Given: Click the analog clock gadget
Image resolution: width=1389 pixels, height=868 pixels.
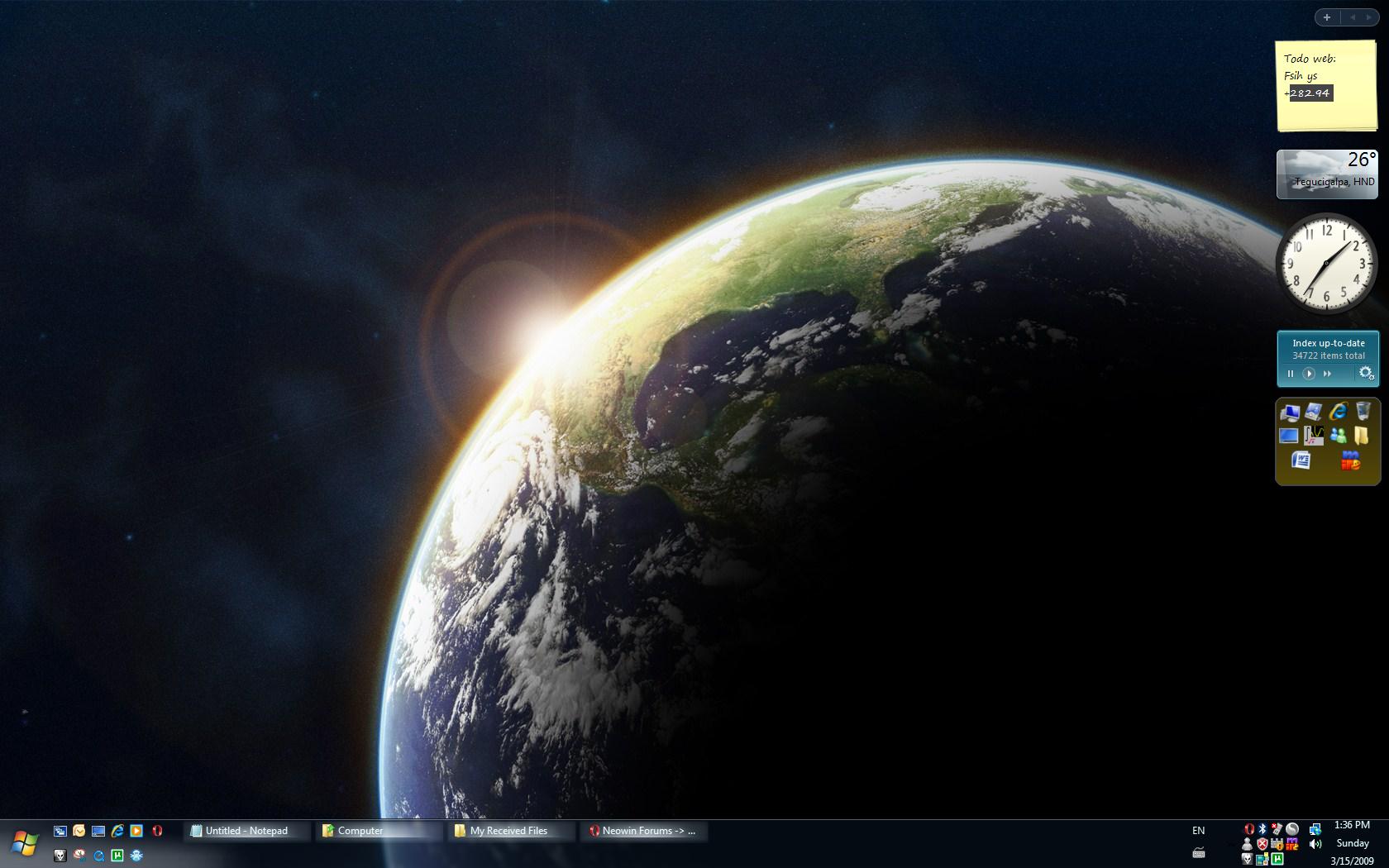Looking at the screenshot, I should point(1327,264).
